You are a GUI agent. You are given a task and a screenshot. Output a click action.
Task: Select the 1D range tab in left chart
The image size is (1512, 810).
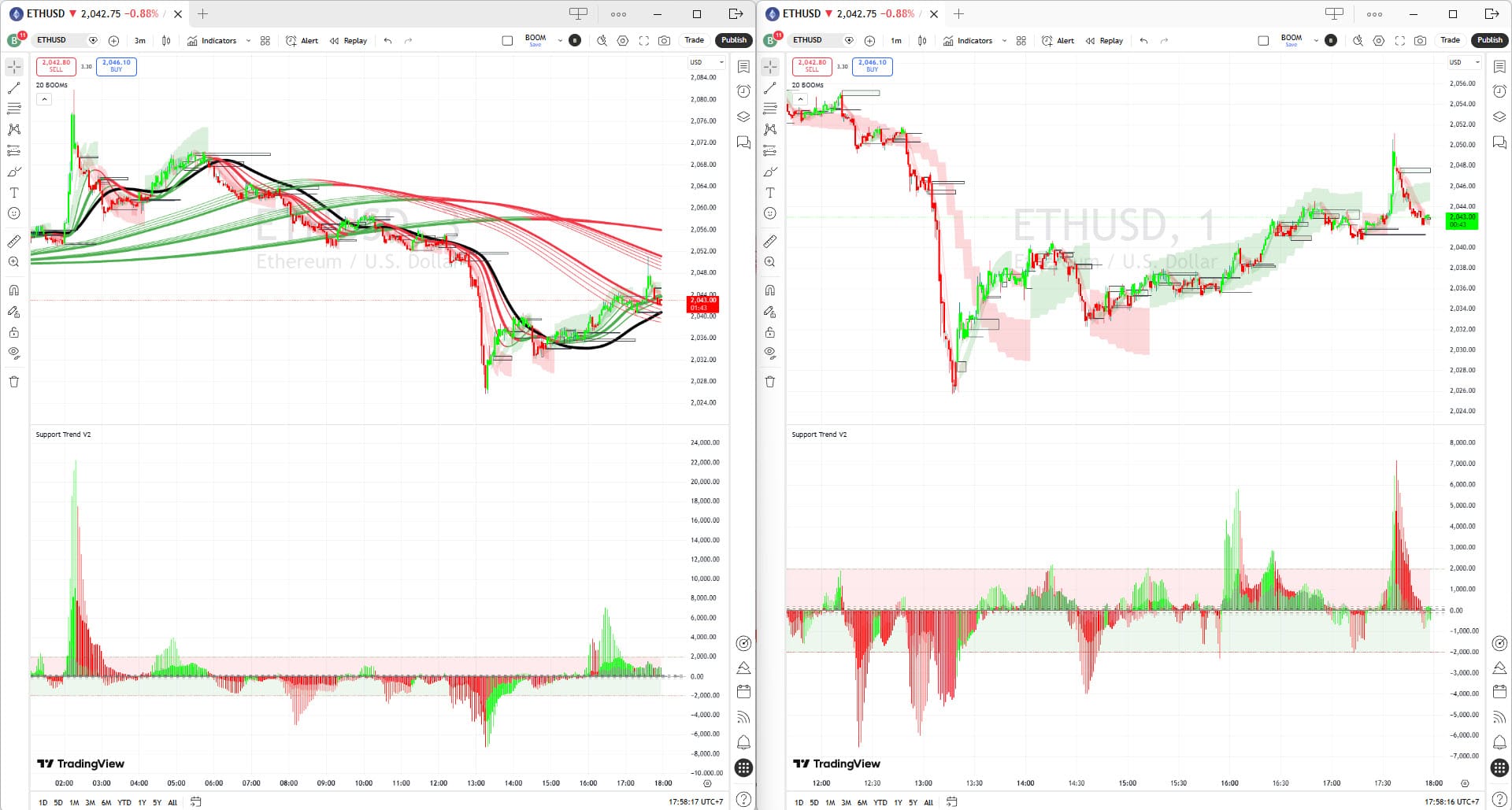[43, 802]
